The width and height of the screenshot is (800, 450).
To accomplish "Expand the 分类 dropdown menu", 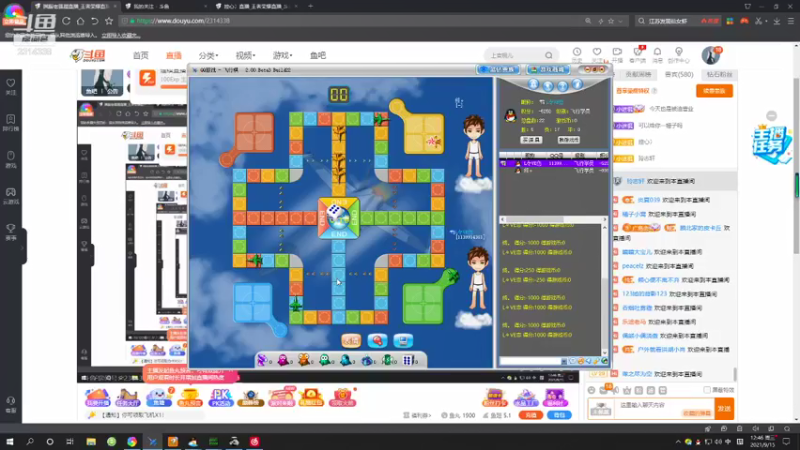I will pyautogui.click(x=208, y=55).
